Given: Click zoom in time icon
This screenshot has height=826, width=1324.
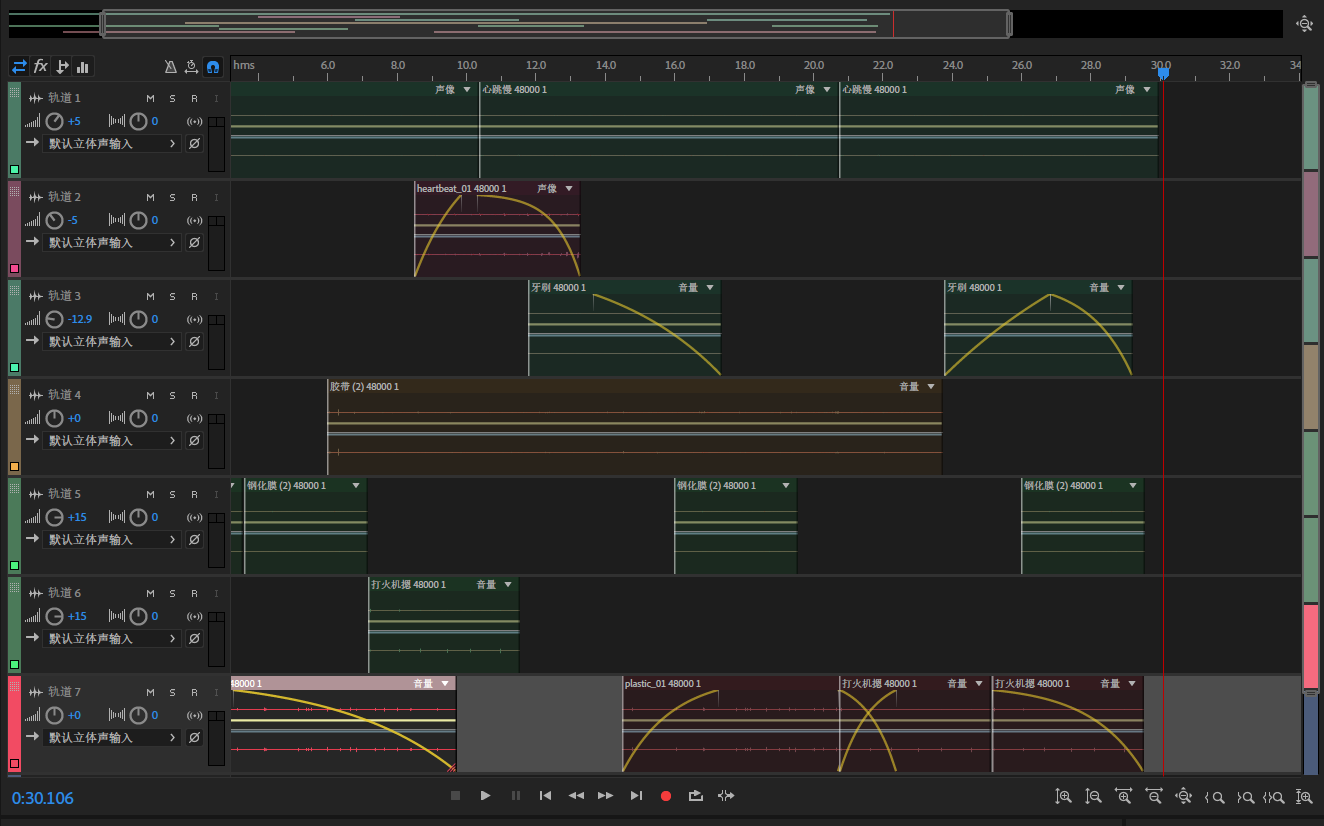Looking at the screenshot, I should (x=1124, y=797).
